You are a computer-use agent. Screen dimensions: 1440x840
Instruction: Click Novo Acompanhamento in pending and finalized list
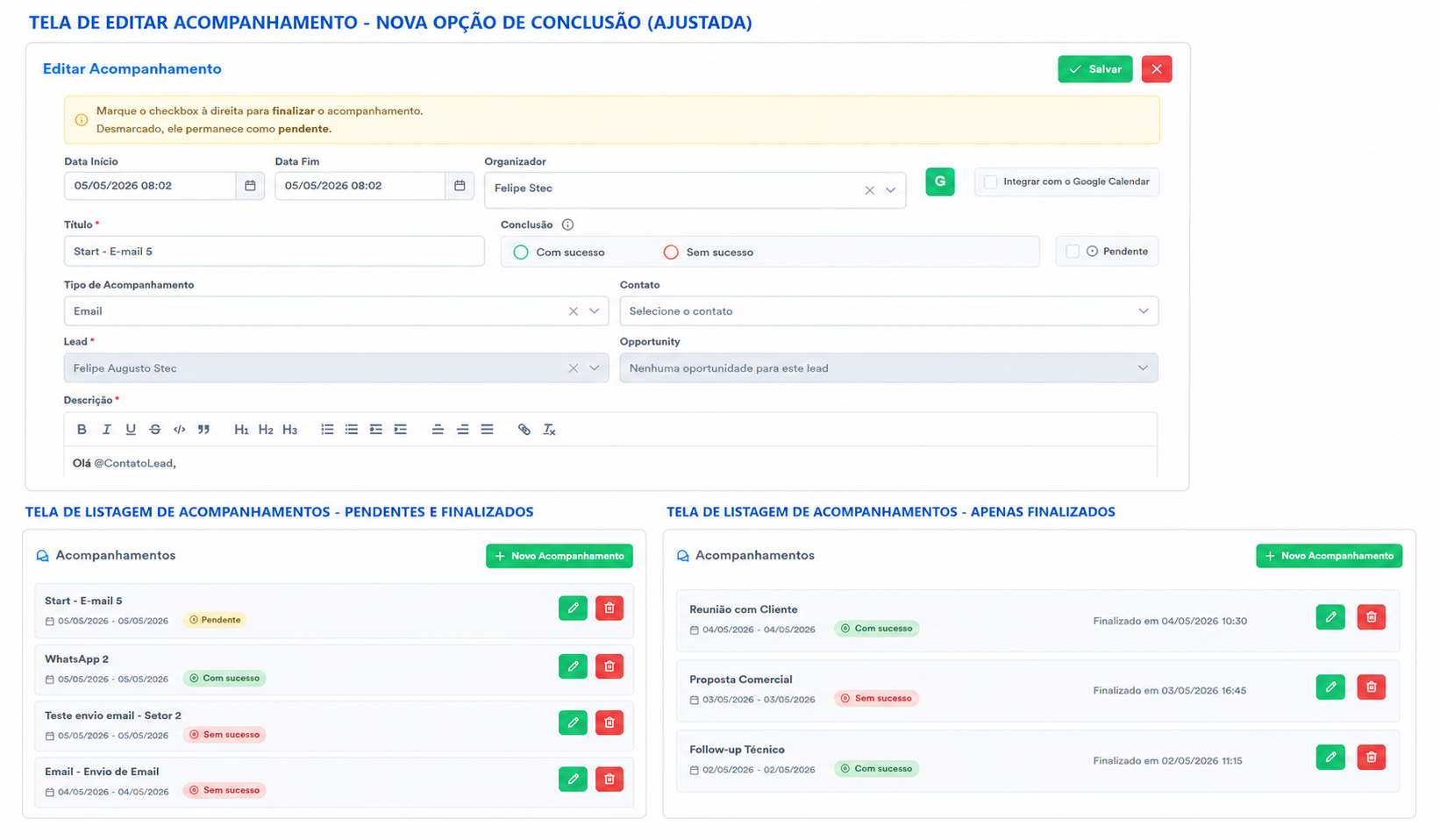(x=560, y=556)
